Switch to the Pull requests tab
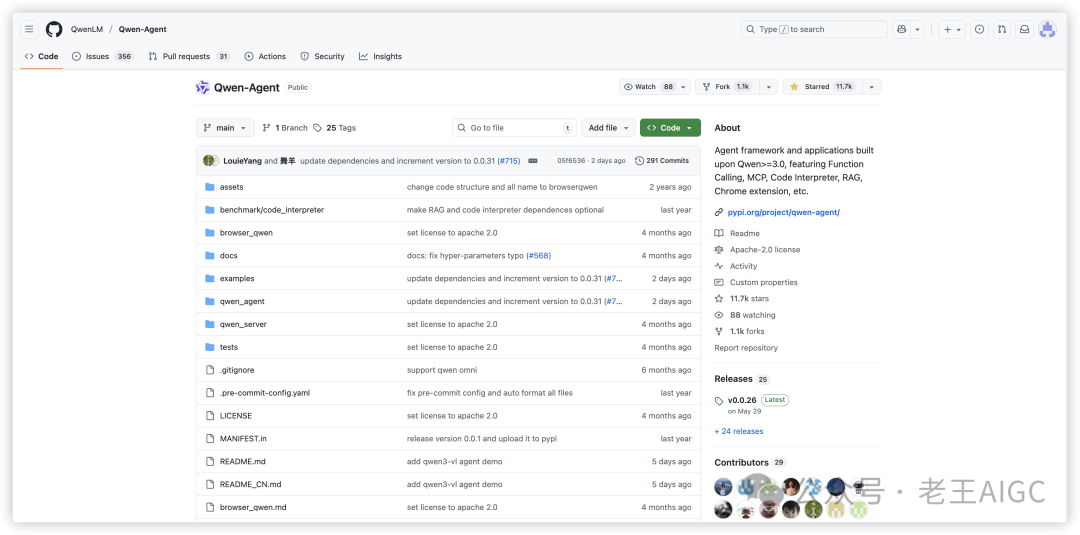 pyautogui.click(x=189, y=56)
